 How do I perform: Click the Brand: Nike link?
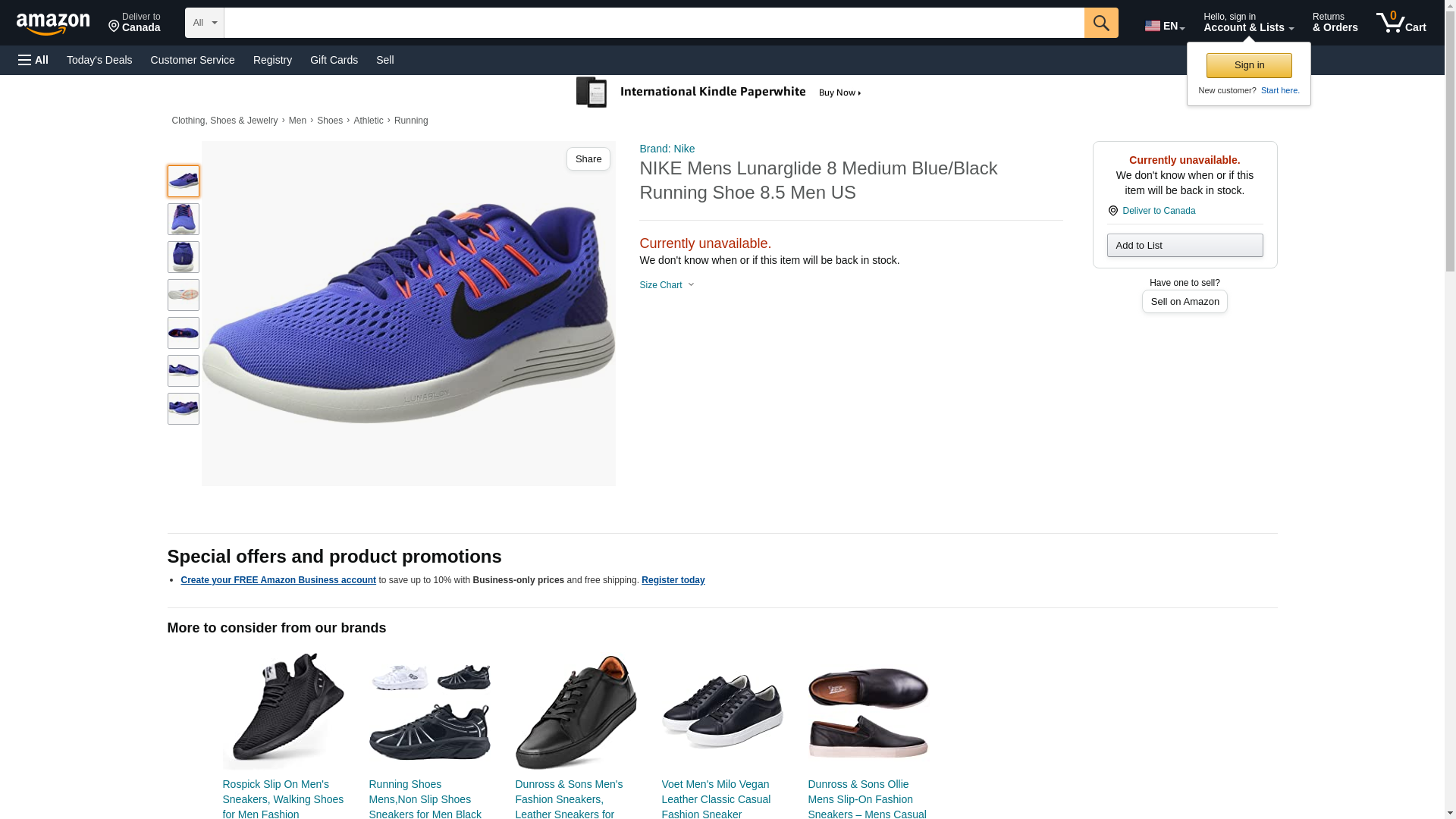pos(667,149)
